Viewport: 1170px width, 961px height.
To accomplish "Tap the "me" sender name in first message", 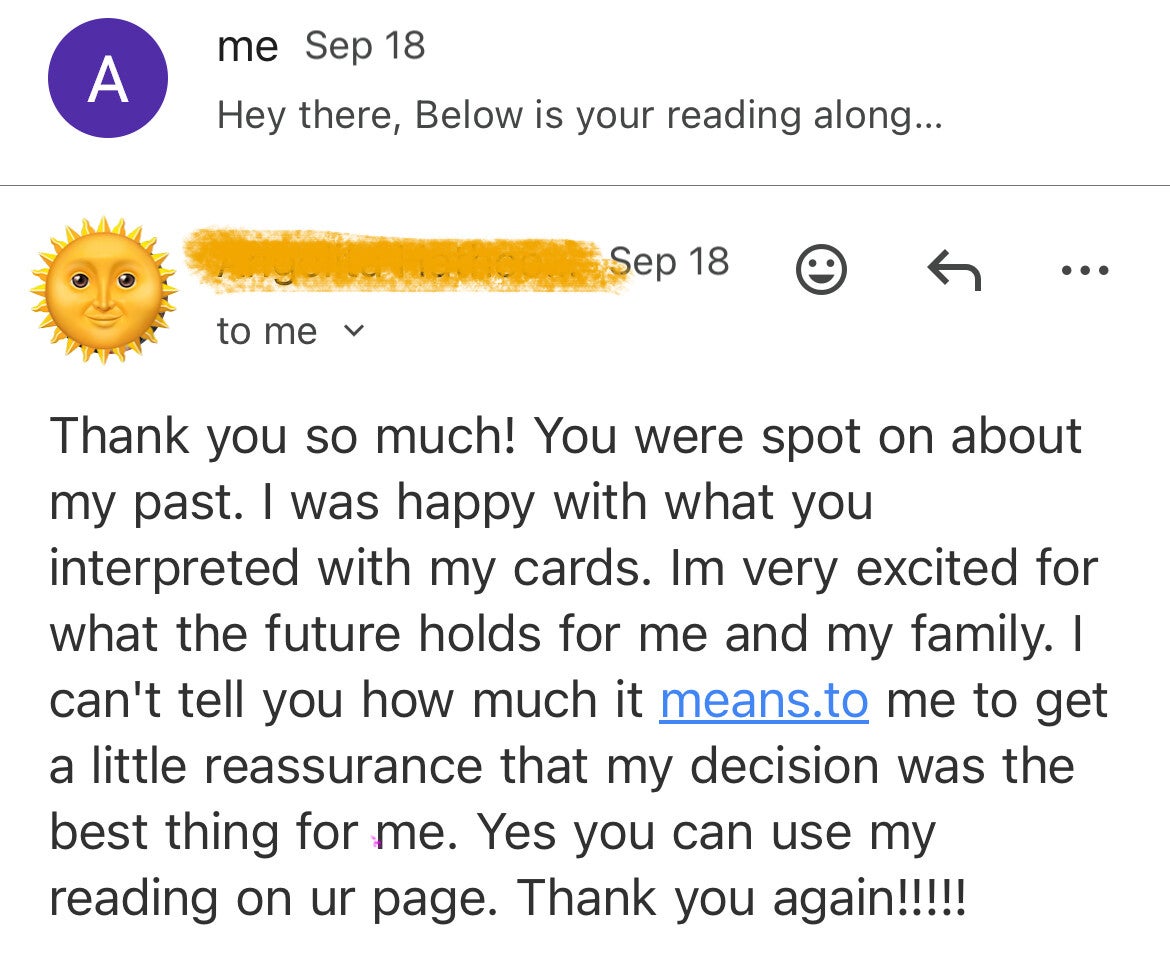I will coord(247,47).
